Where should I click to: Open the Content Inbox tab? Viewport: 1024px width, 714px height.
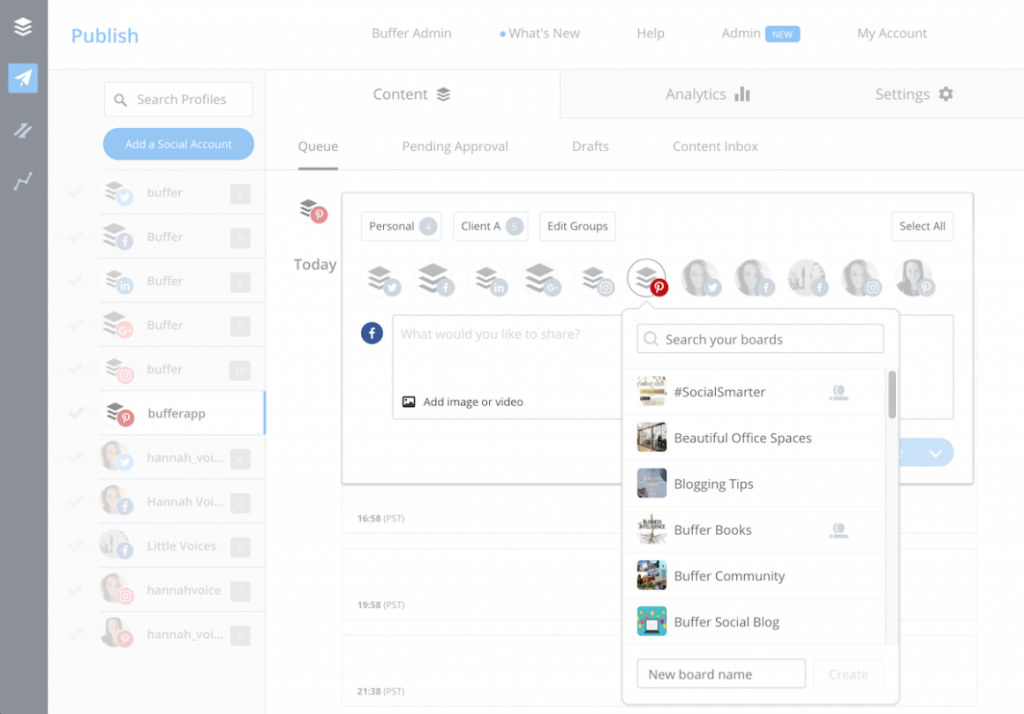click(x=715, y=146)
